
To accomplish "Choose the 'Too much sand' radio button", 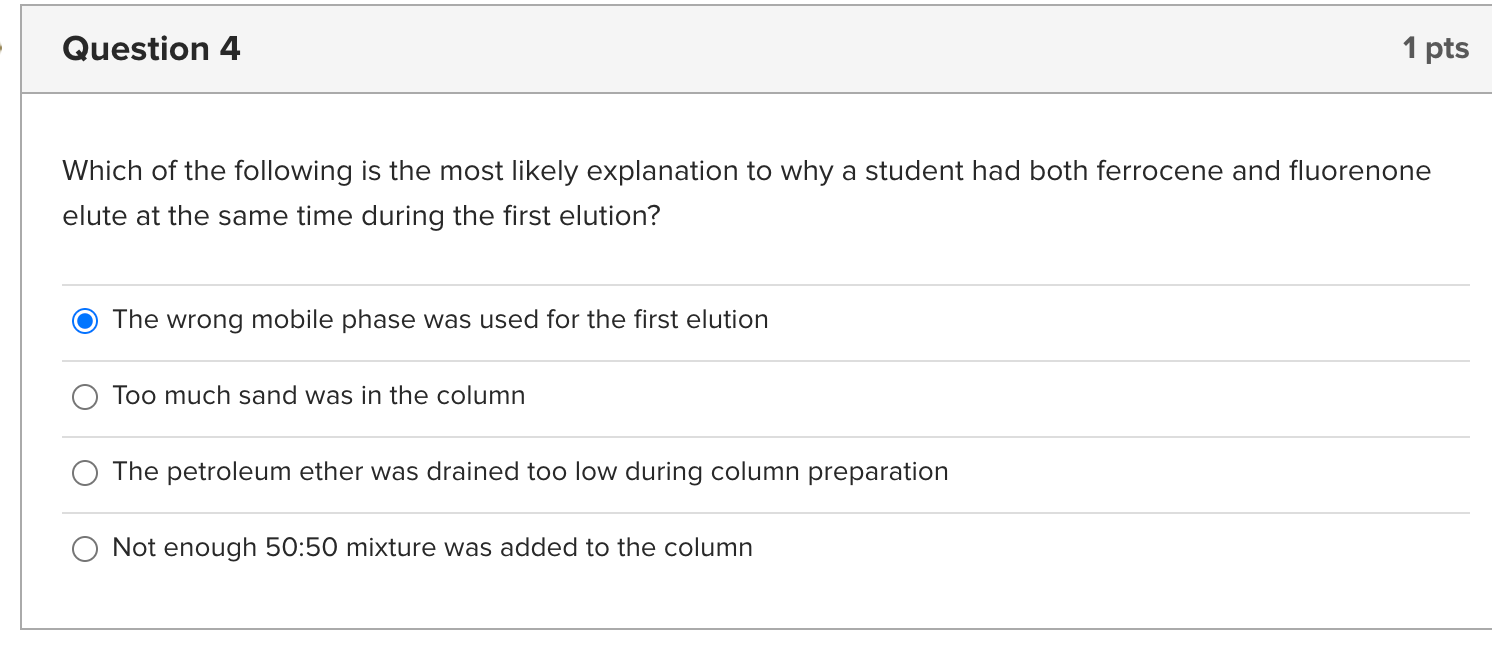I will pos(85,397).
